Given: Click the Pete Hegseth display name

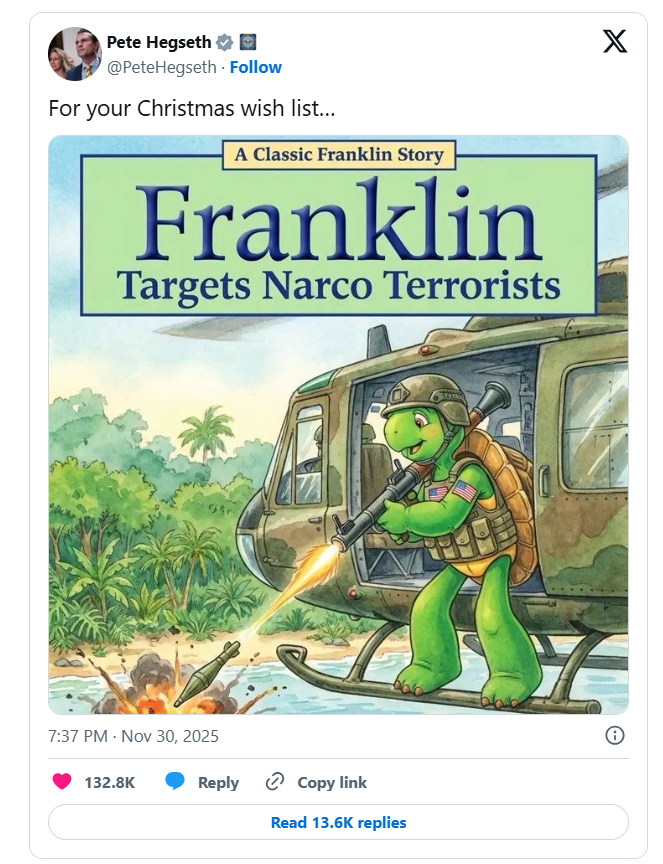Looking at the screenshot, I should click(x=159, y=42).
